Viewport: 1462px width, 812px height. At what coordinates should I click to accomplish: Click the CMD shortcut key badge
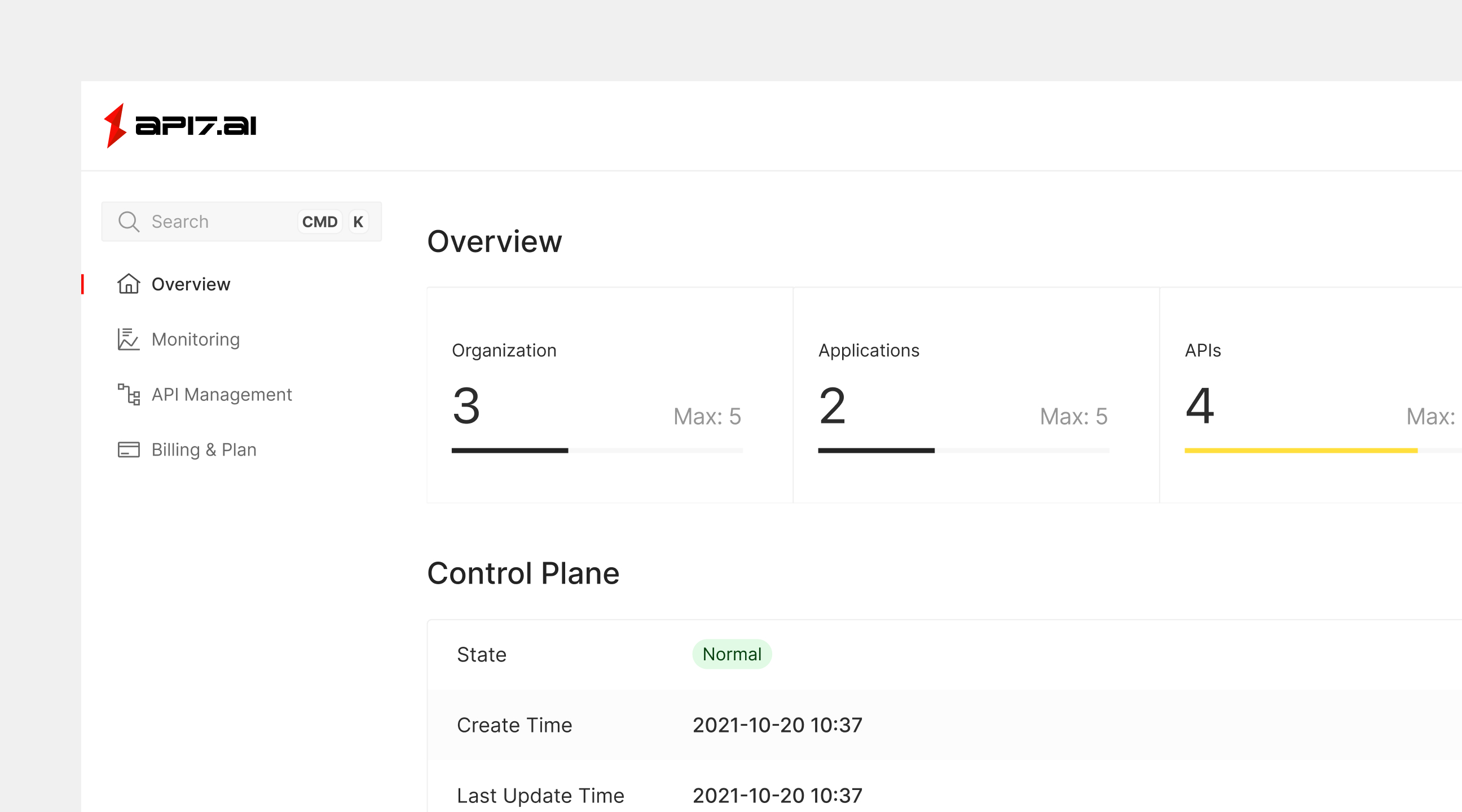[319, 222]
